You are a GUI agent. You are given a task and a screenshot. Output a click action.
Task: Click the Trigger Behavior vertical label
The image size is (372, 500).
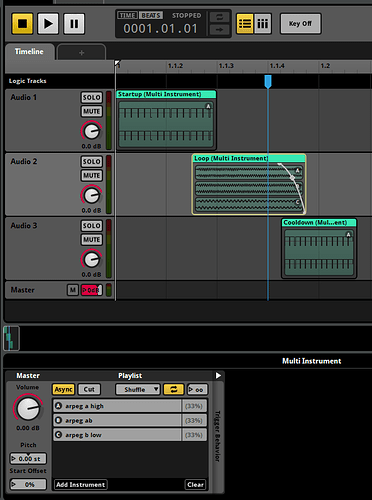click(218, 436)
